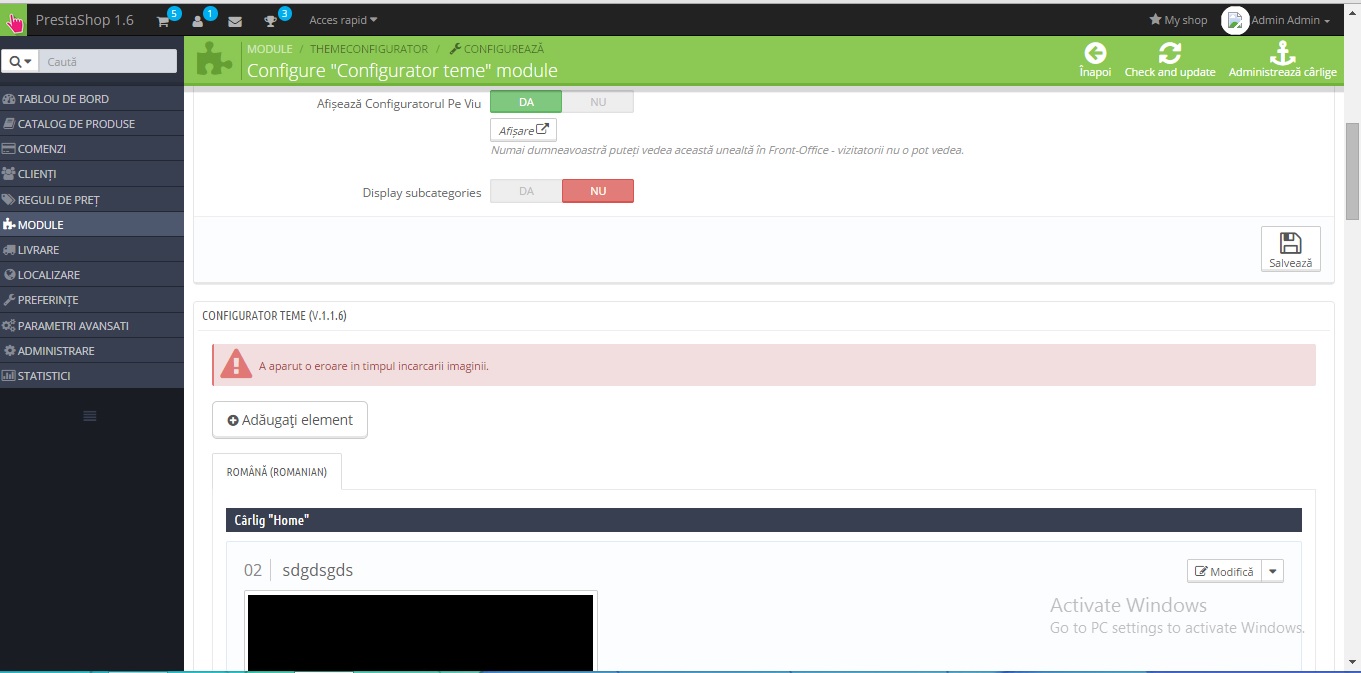Set Display subcategories to NU

[x=598, y=191]
